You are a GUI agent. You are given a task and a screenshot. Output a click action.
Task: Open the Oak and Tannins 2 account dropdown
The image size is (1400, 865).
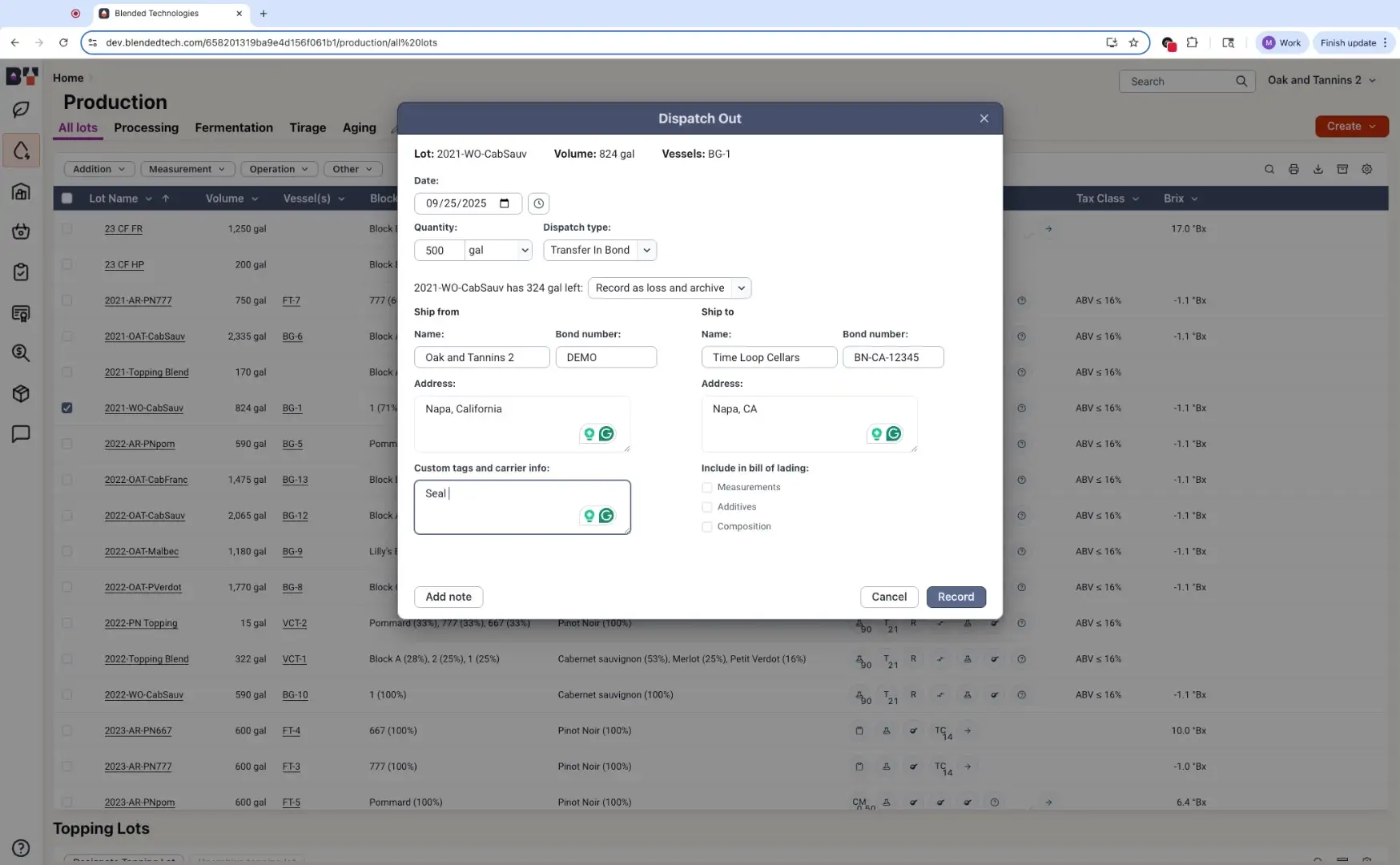tap(1322, 80)
